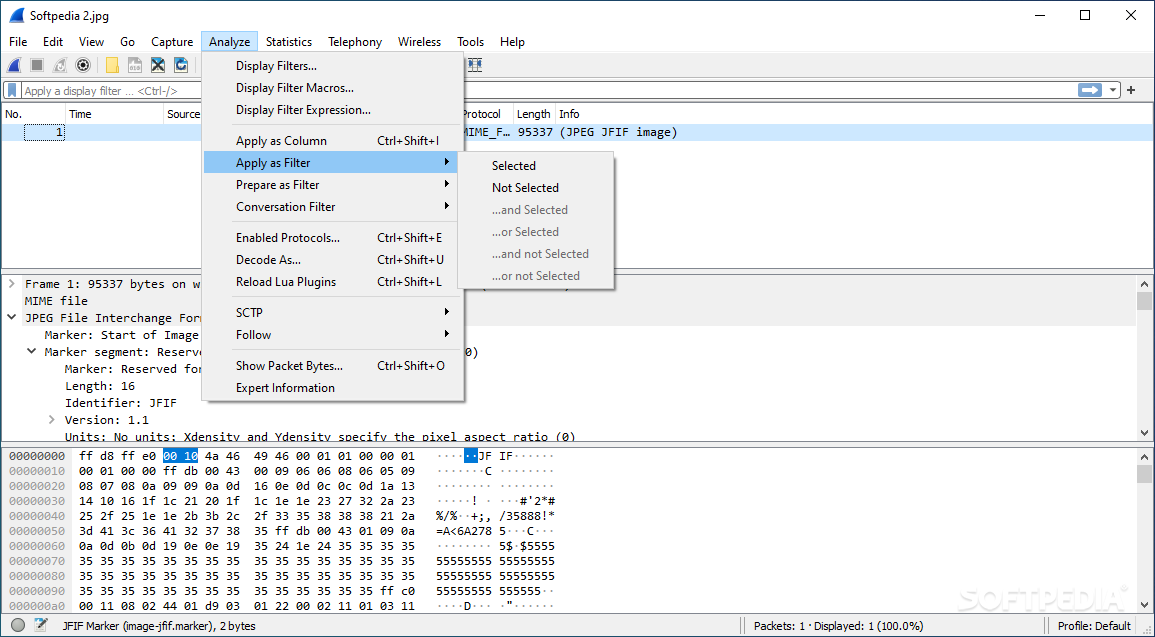Save this capture file icon

[135, 66]
